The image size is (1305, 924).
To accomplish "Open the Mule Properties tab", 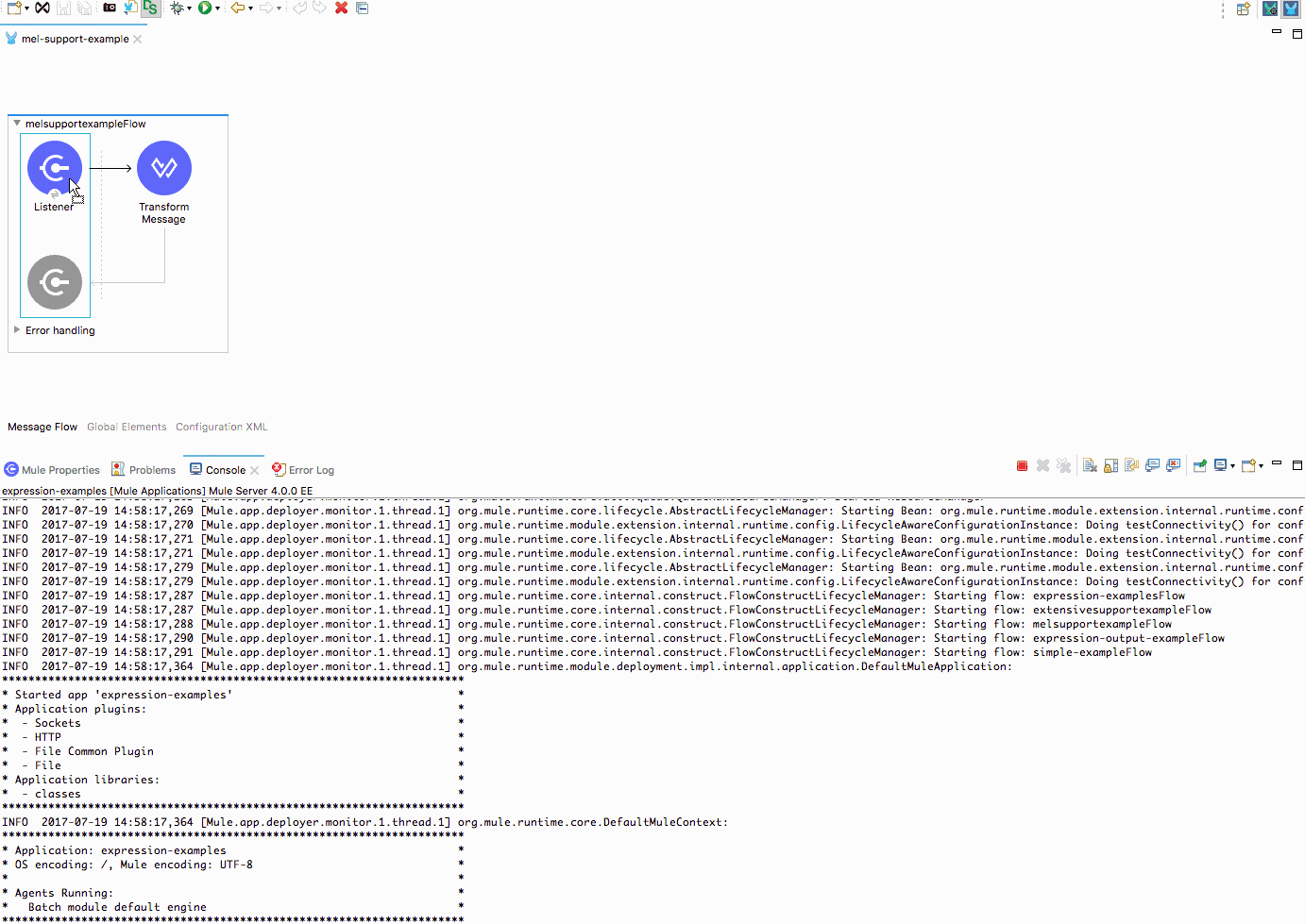I will [x=59, y=470].
